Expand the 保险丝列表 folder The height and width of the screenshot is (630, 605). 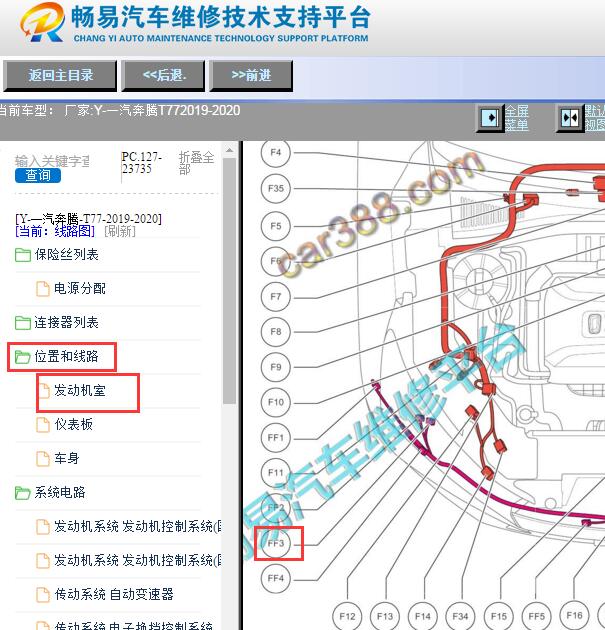click(66, 254)
